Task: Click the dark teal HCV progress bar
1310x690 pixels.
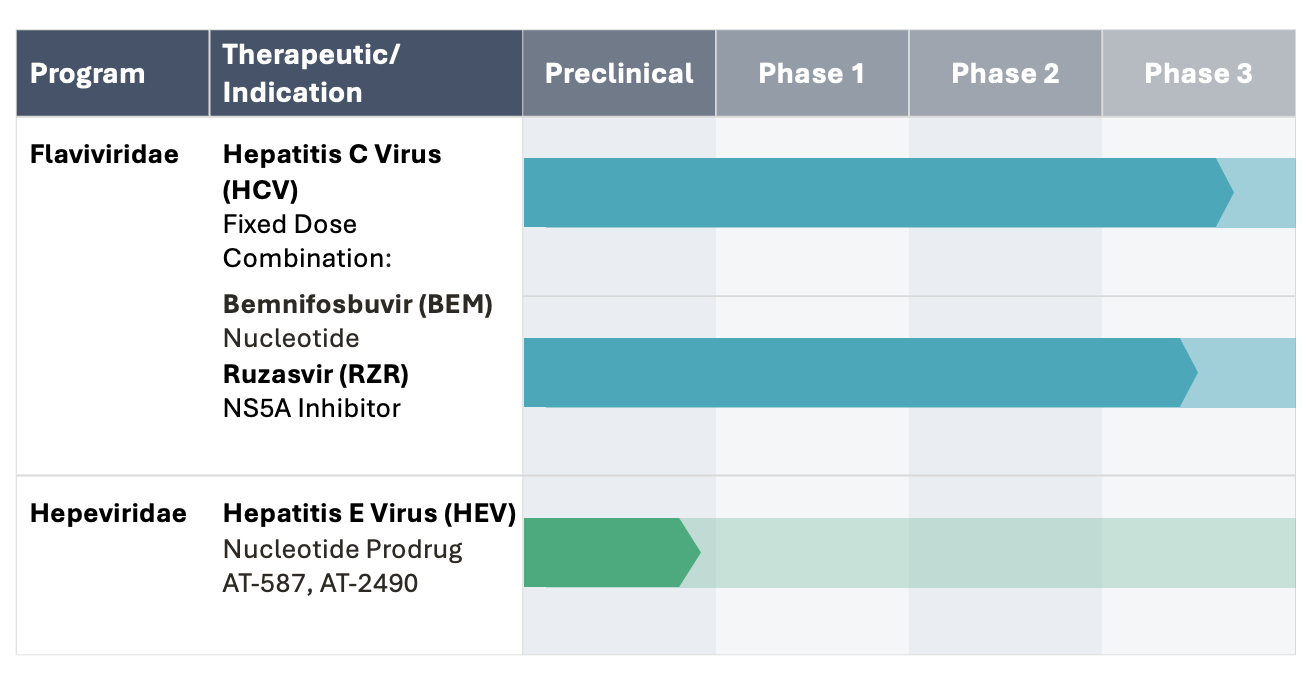Action: (x=870, y=193)
